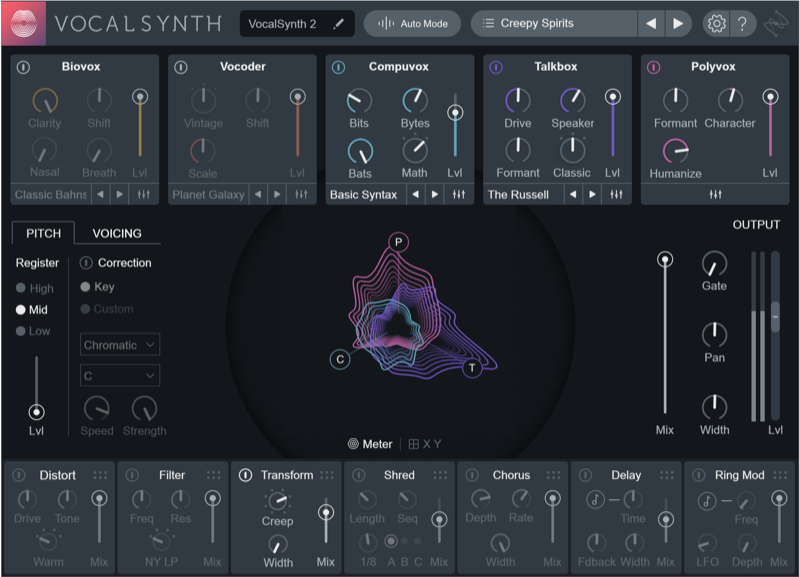Image resolution: width=800 pixels, height=577 pixels.
Task: Load previous global preset arrow
Action: pyautogui.click(x=651, y=23)
